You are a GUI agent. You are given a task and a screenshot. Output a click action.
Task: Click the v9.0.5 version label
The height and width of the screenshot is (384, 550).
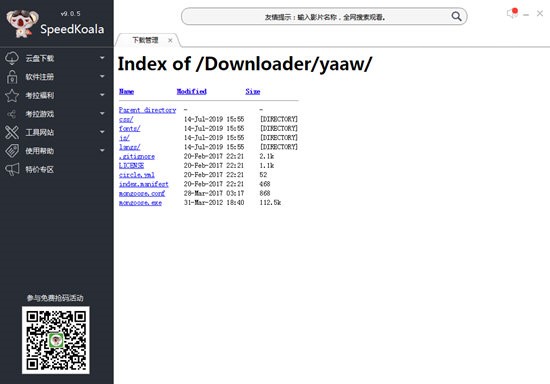71,14
